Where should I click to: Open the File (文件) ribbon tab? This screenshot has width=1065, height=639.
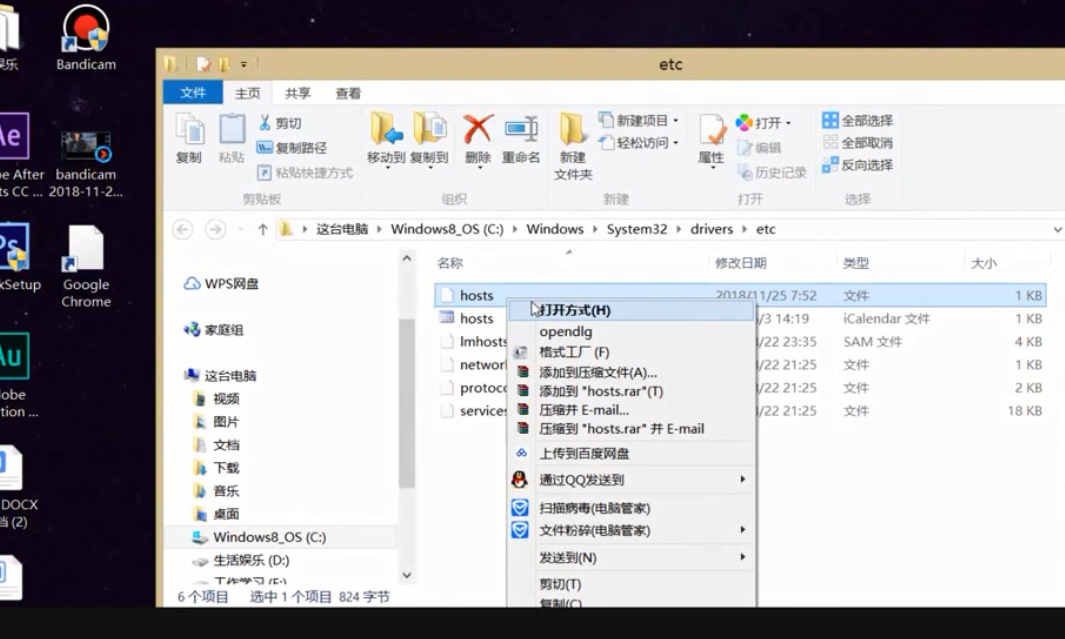pos(193,92)
